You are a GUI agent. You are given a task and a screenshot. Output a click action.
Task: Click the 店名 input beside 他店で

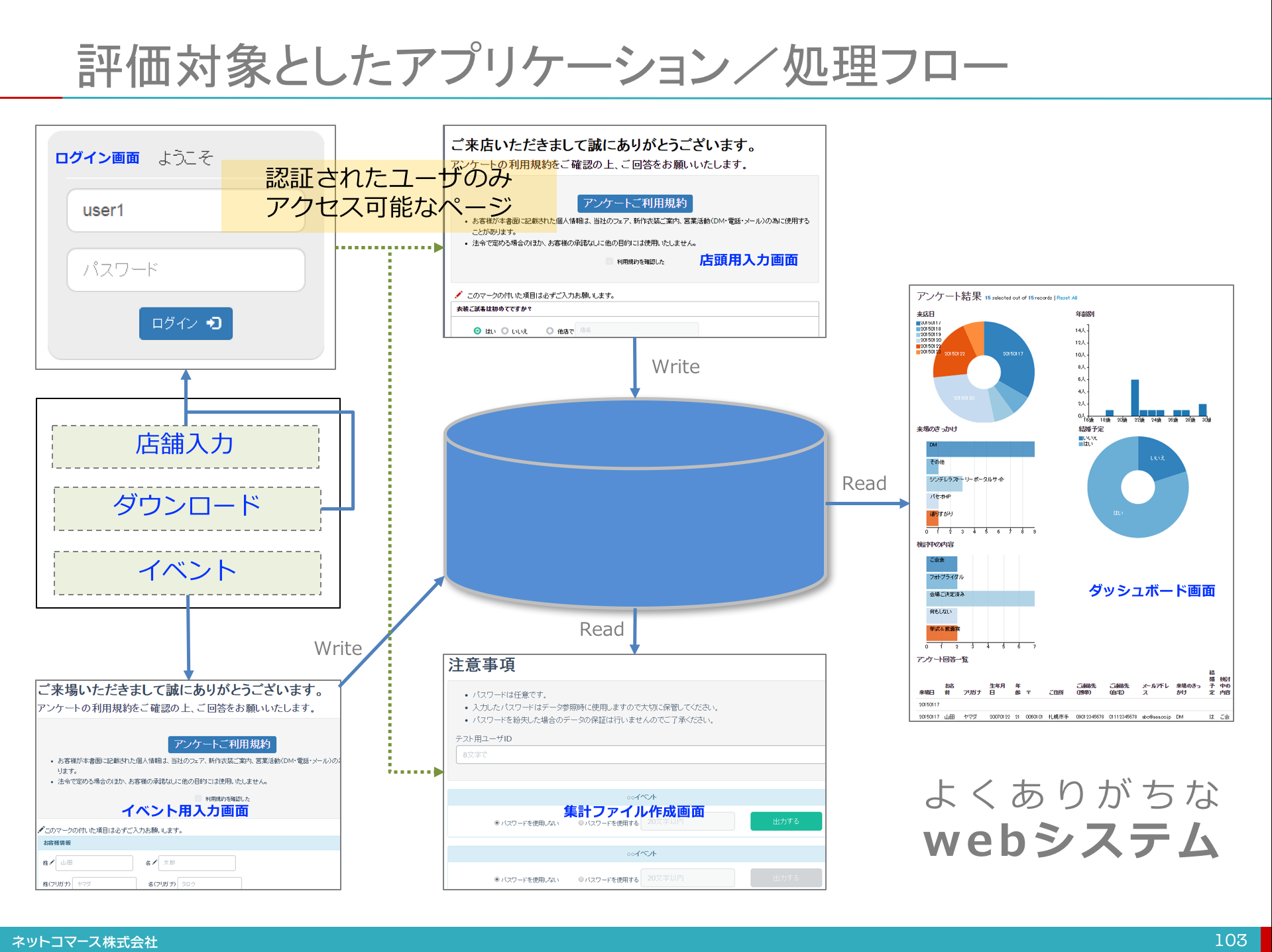637,330
